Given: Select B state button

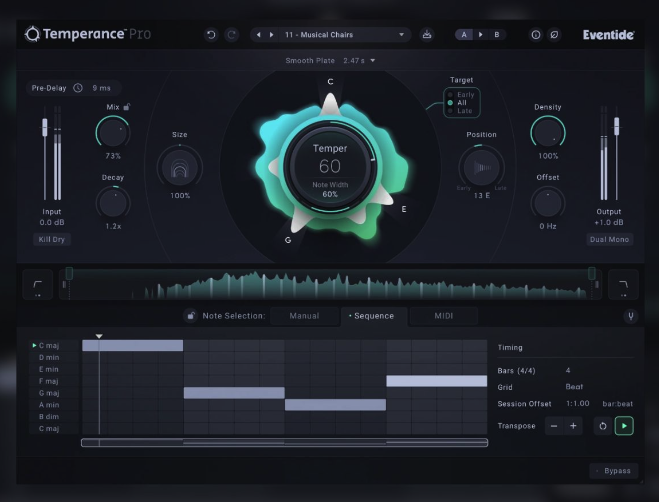Looking at the screenshot, I should point(497,35).
